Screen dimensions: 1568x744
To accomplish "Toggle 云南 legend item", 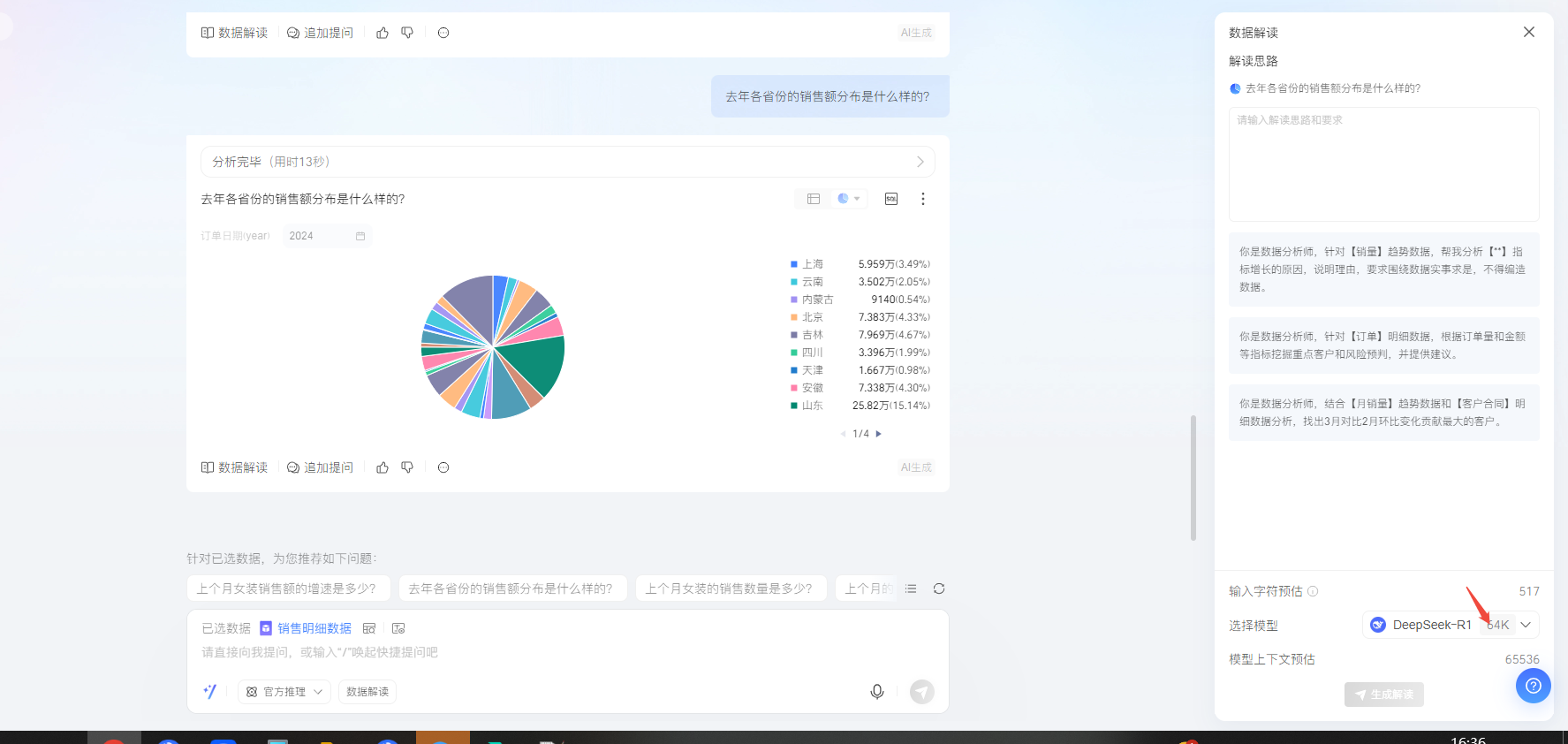I will coord(860,282).
